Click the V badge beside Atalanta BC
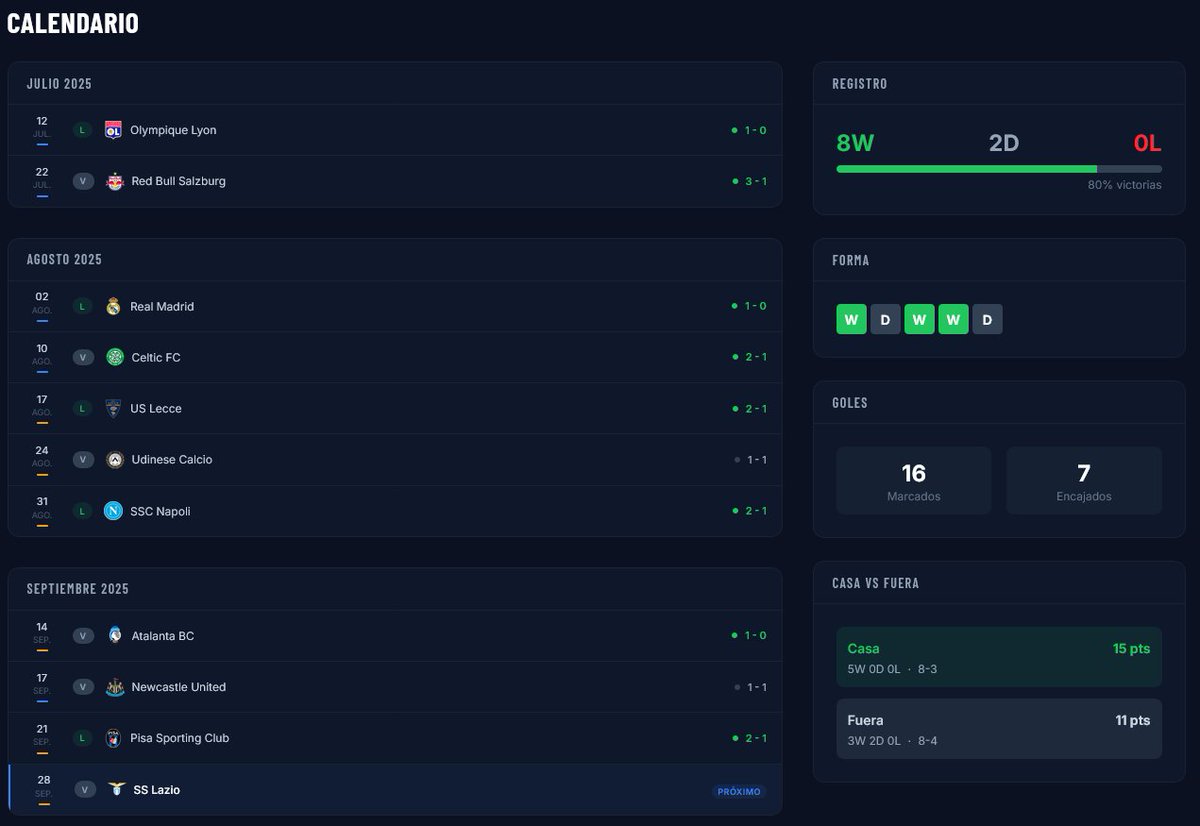Screen dimensions: 1200x826 click(83, 635)
